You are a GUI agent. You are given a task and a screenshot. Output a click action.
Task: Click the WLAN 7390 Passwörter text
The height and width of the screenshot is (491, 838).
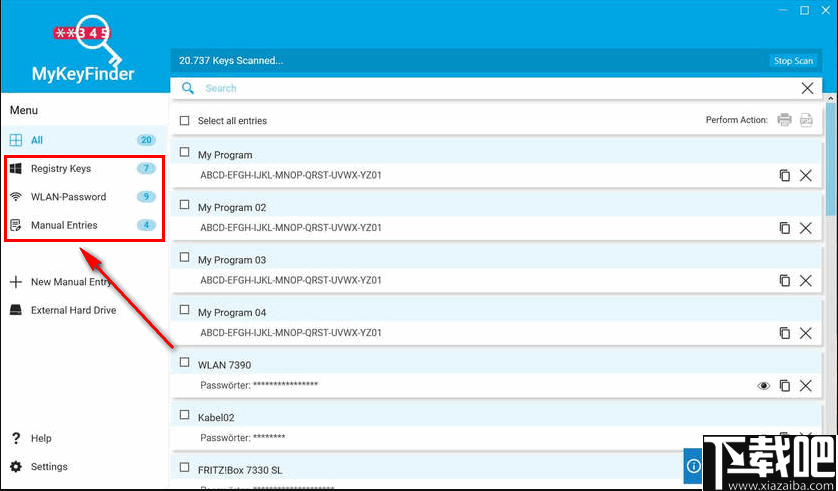(x=259, y=385)
